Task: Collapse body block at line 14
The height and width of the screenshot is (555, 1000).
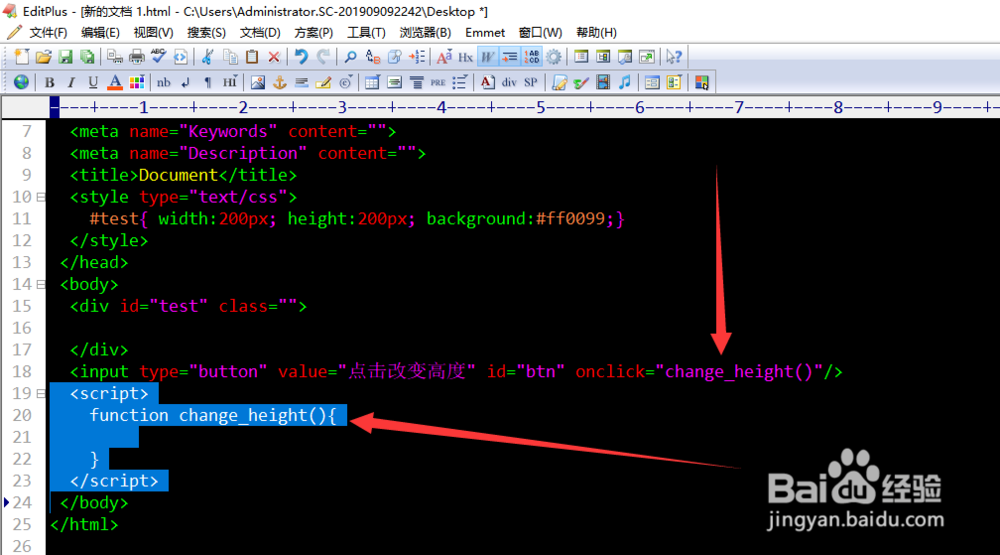Action: pyautogui.click(x=41, y=285)
